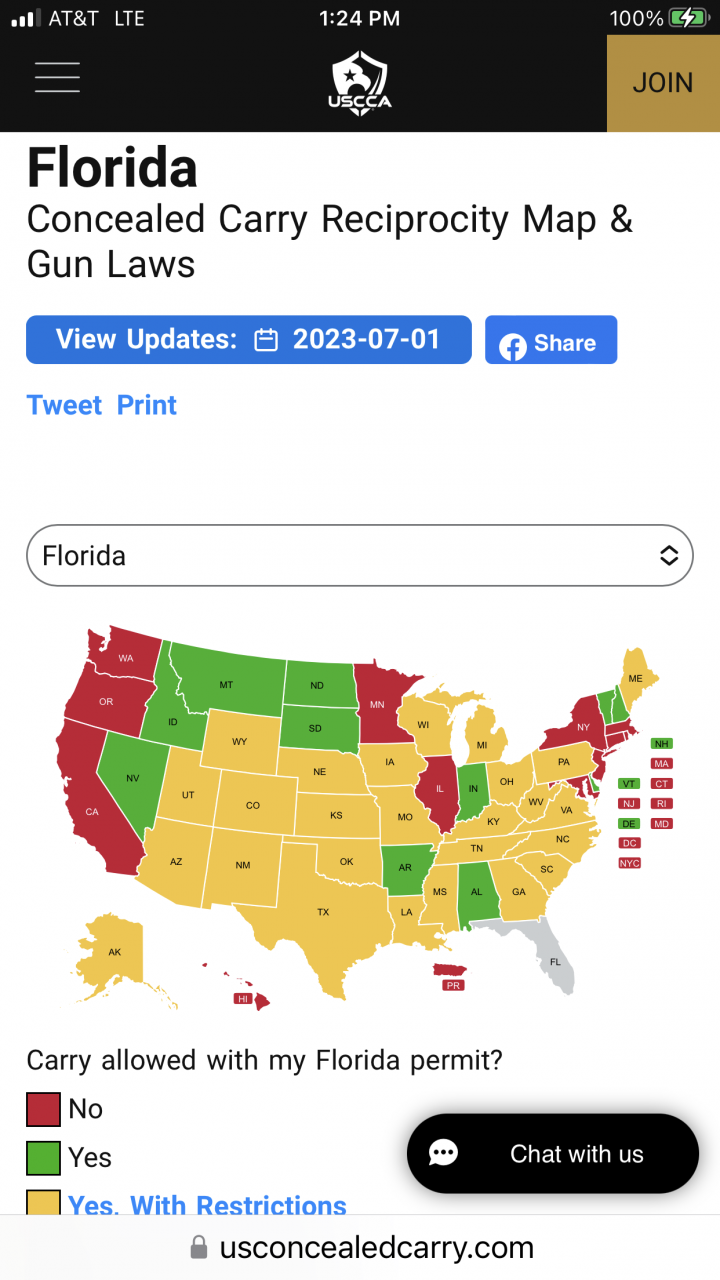Image resolution: width=720 pixels, height=1280 pixels.
Task: Tap the cellular signal bars icon
Action: (x=26, y=18)
